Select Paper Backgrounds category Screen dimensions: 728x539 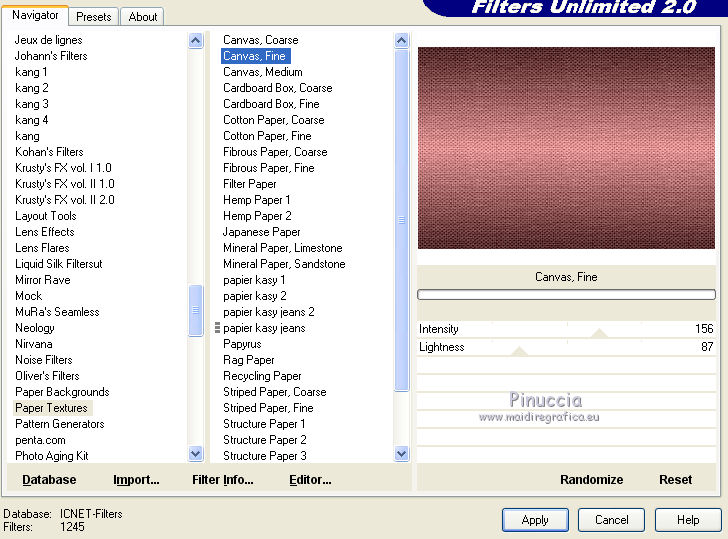pos(62,392)
